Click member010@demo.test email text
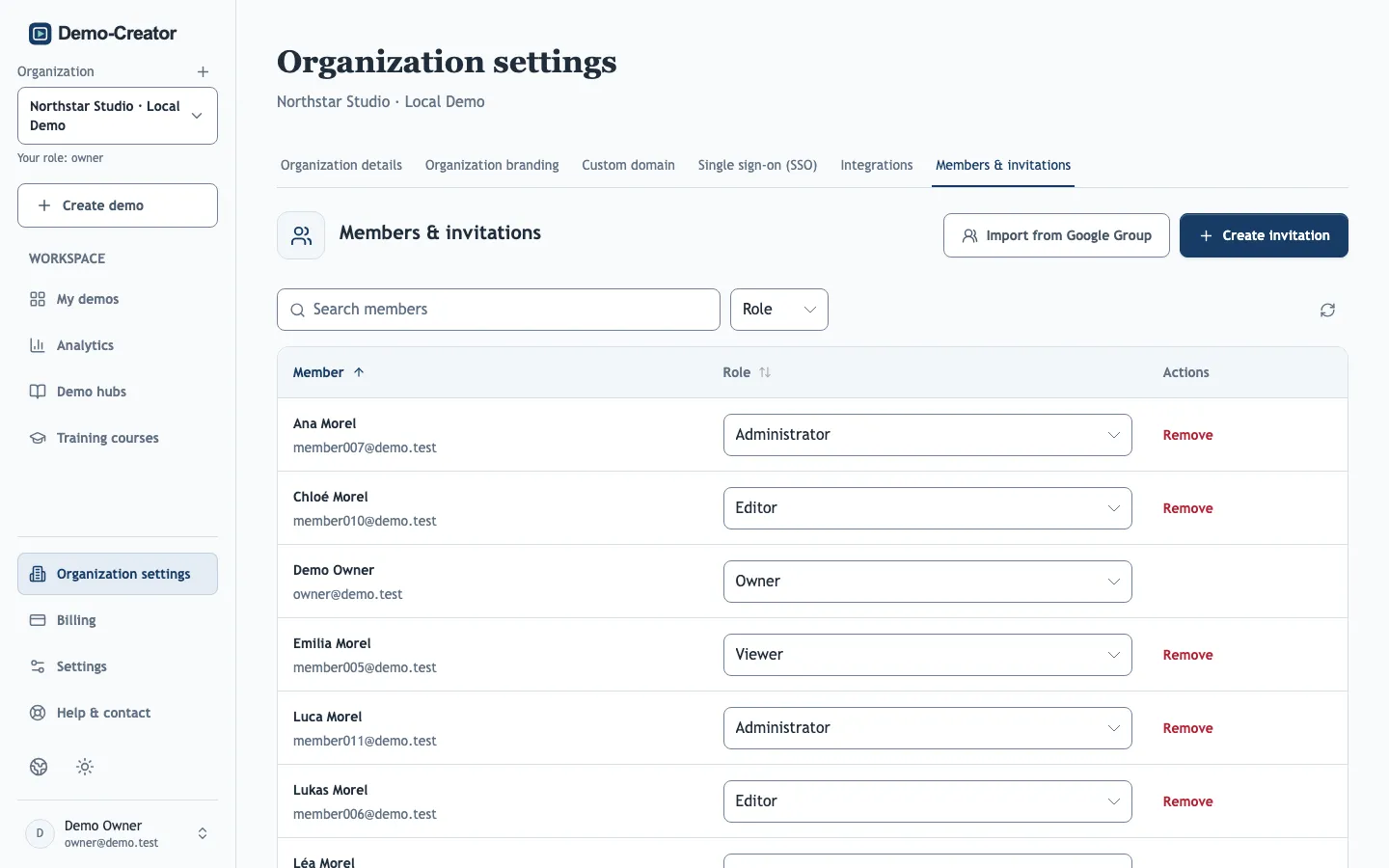Image resolution: width=1389 pixels, height=868 pixels. point(365,521)
